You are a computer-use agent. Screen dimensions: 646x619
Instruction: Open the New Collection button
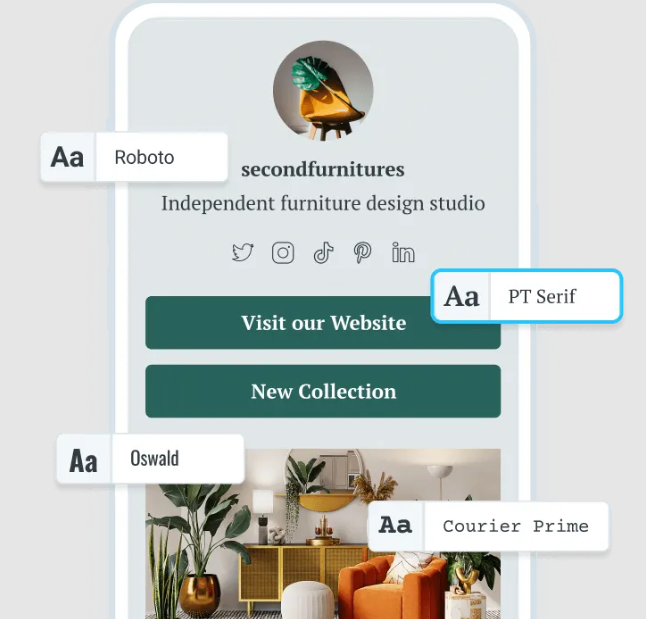[x=323, y=391]
